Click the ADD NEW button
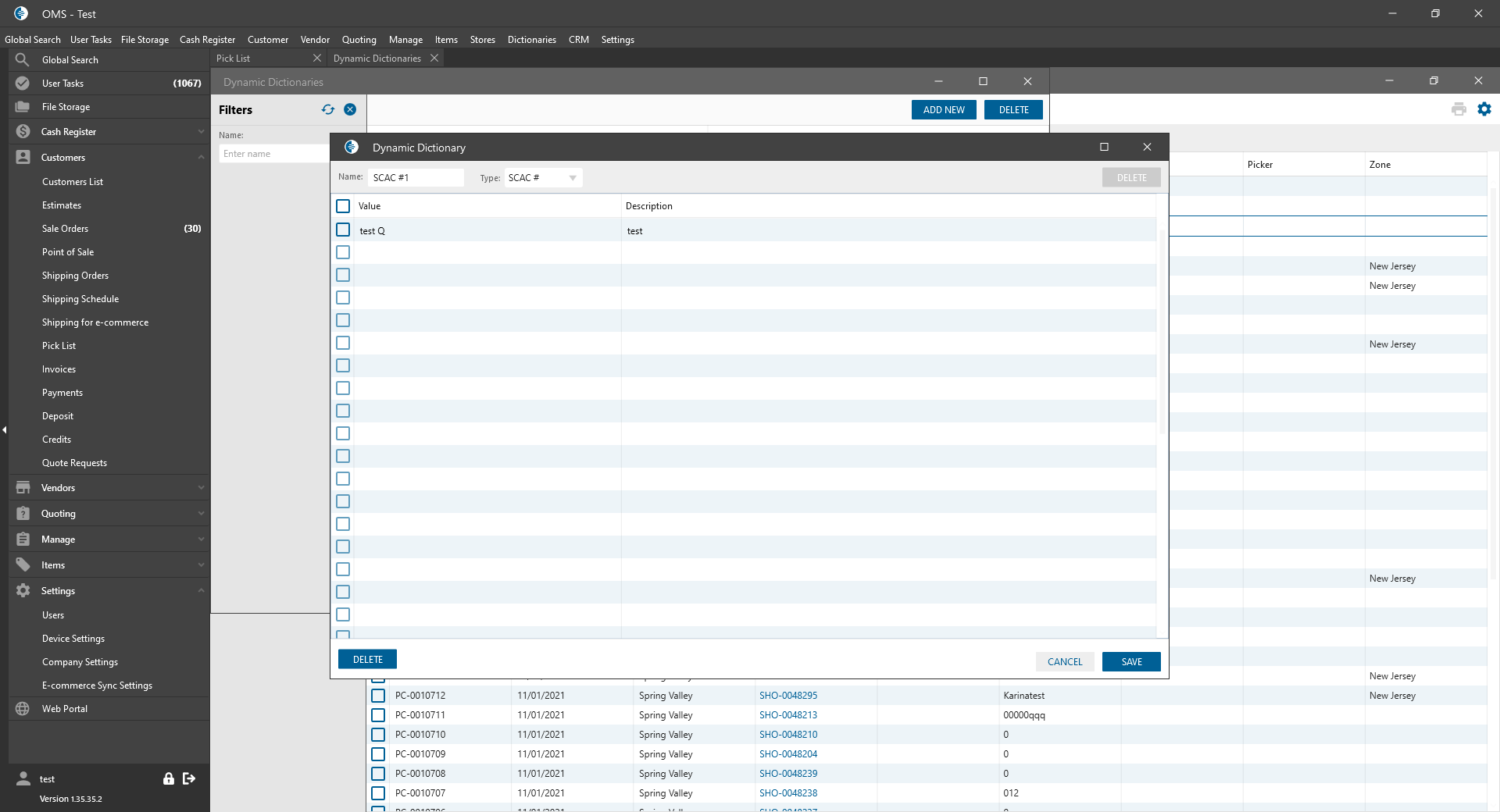The image size is (1500, 812). point(943,110)
